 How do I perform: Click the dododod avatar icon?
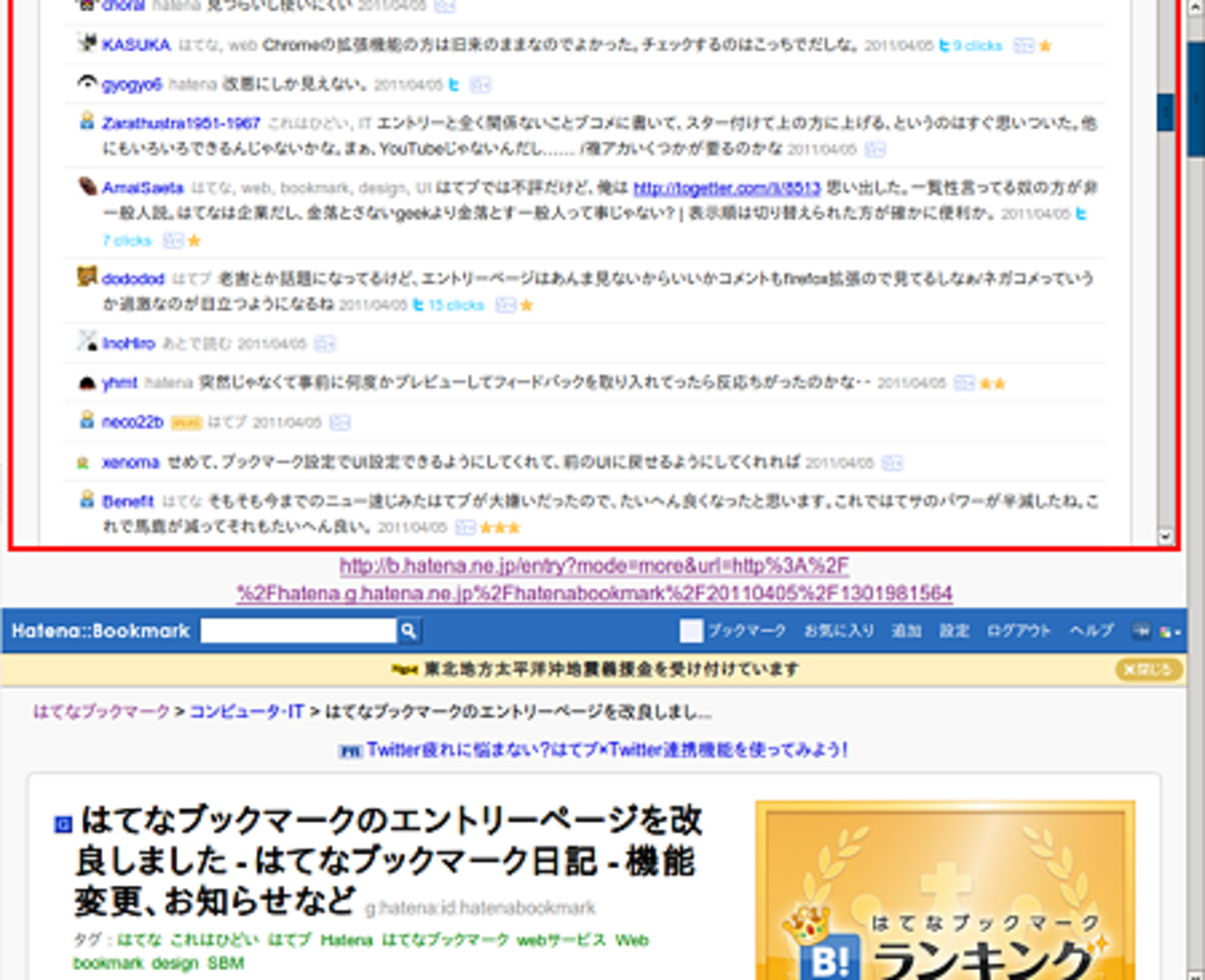tap(87, 276)
